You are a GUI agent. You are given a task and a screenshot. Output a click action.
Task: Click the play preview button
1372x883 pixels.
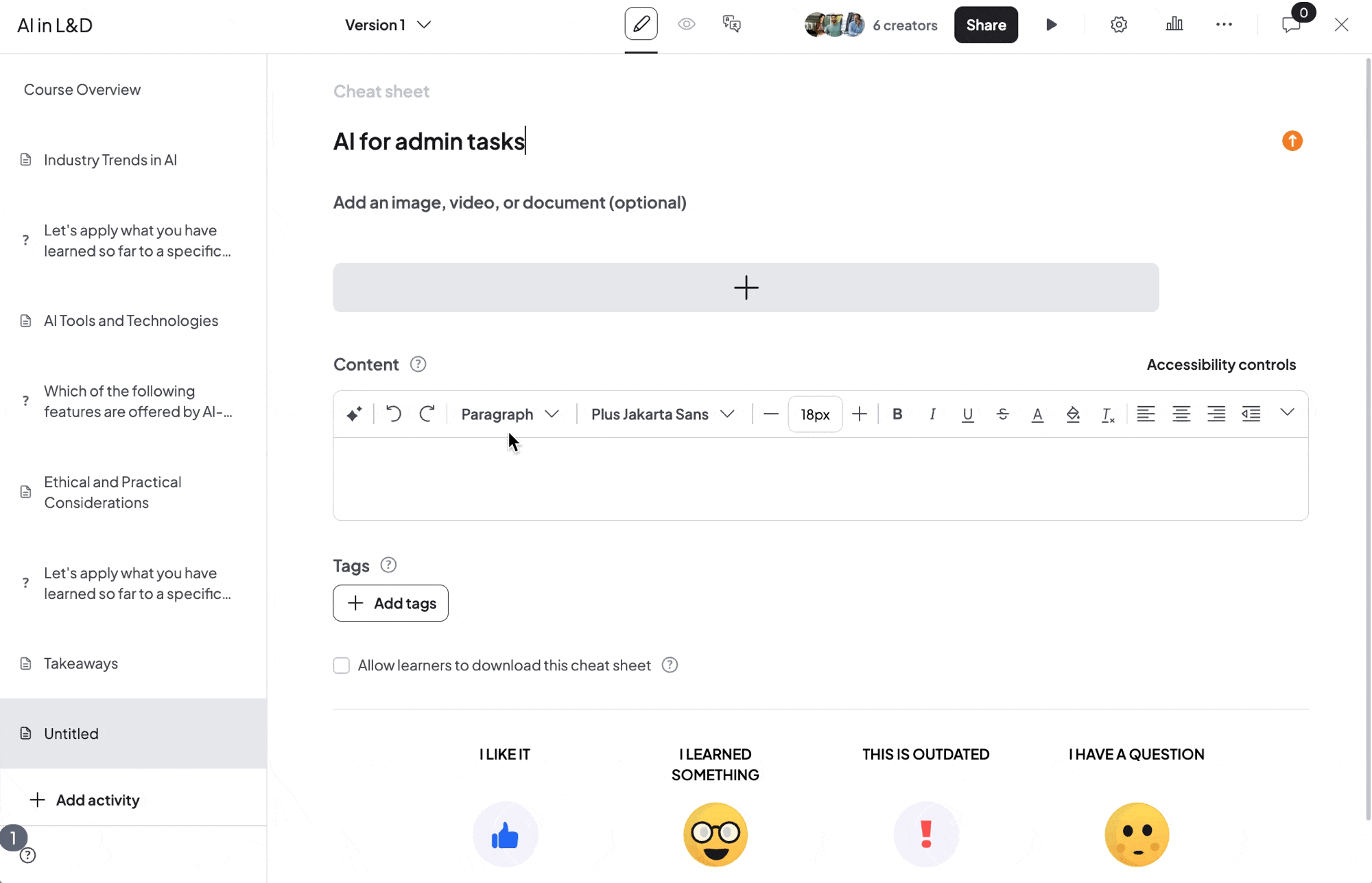[x=1051, y=25]
